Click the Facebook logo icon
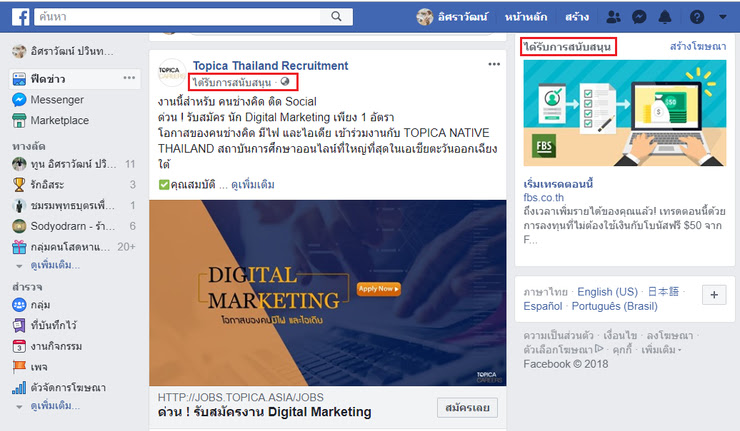 [x=20, y=17]
